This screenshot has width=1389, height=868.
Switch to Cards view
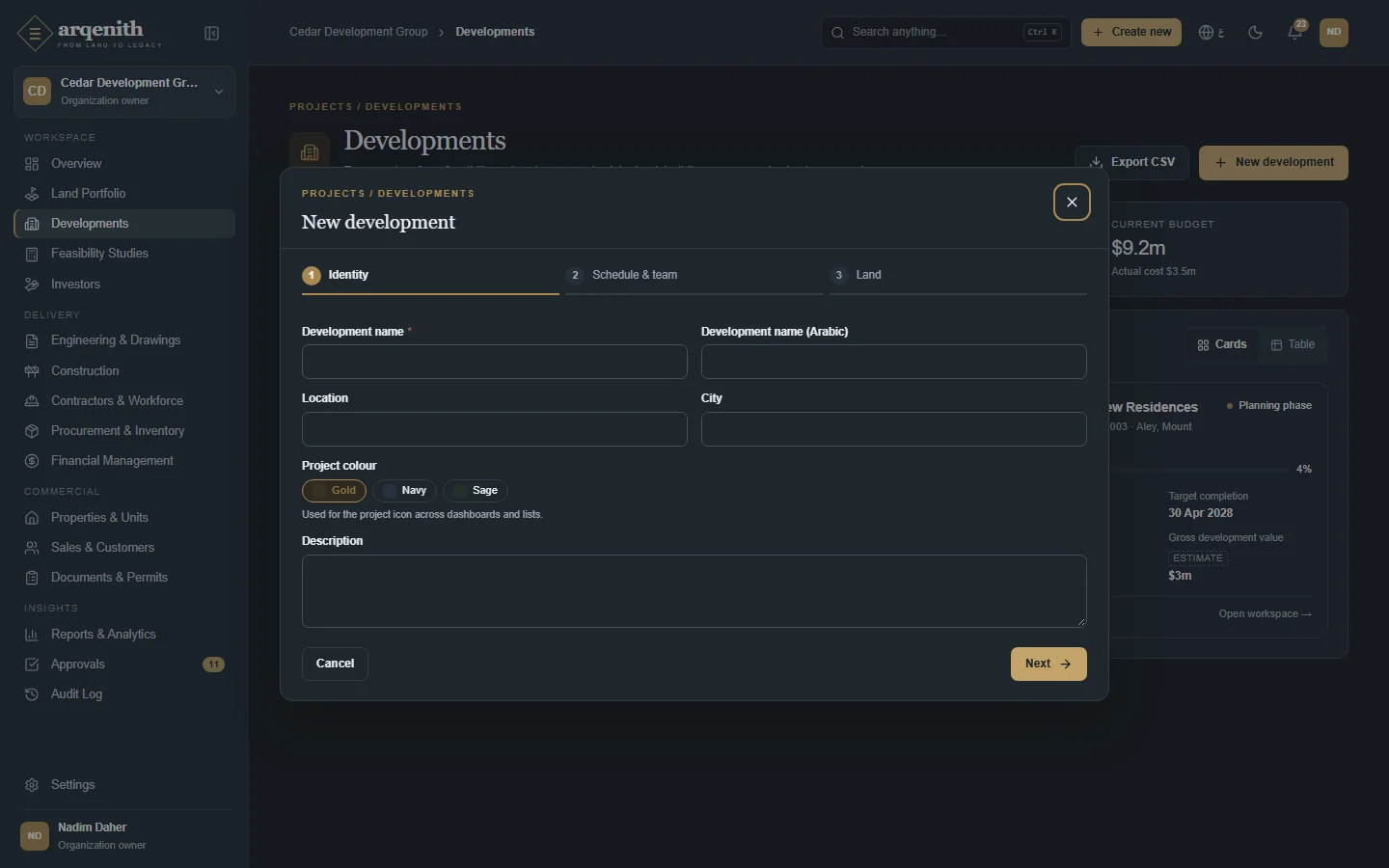[x=1222, y=345]
